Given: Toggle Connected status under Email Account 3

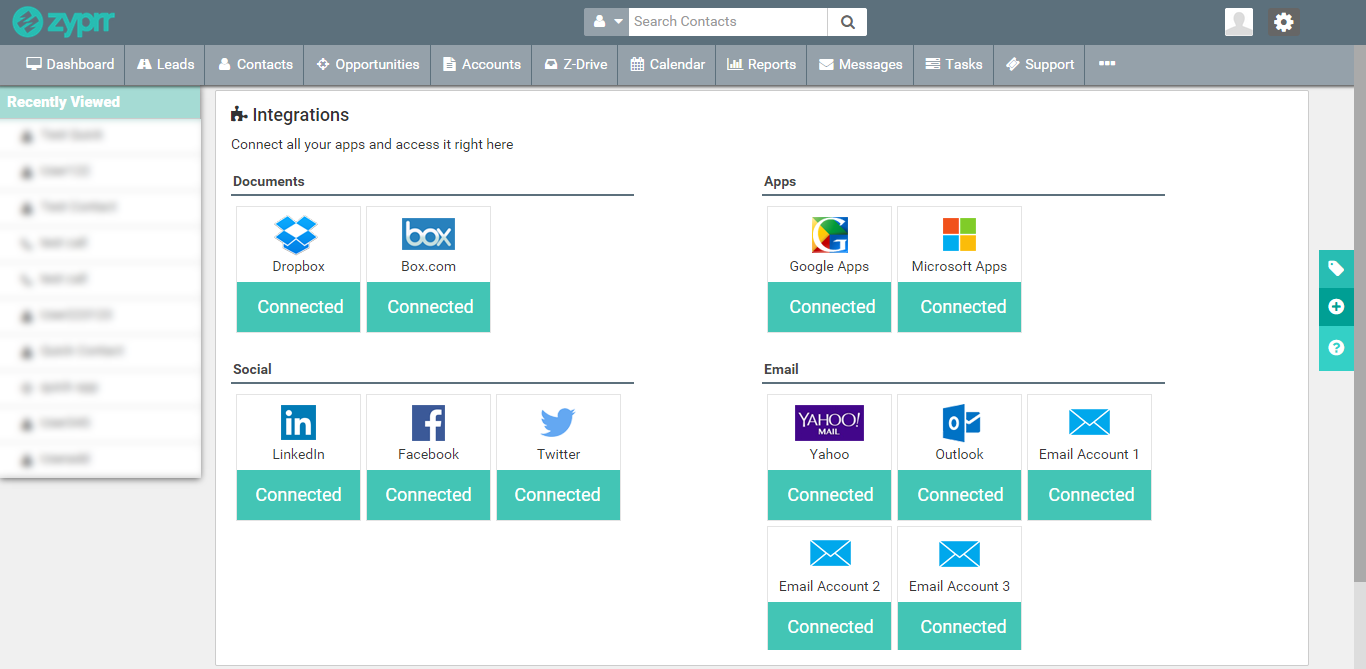Looking at the screenshot, I should tap(960, 627).
